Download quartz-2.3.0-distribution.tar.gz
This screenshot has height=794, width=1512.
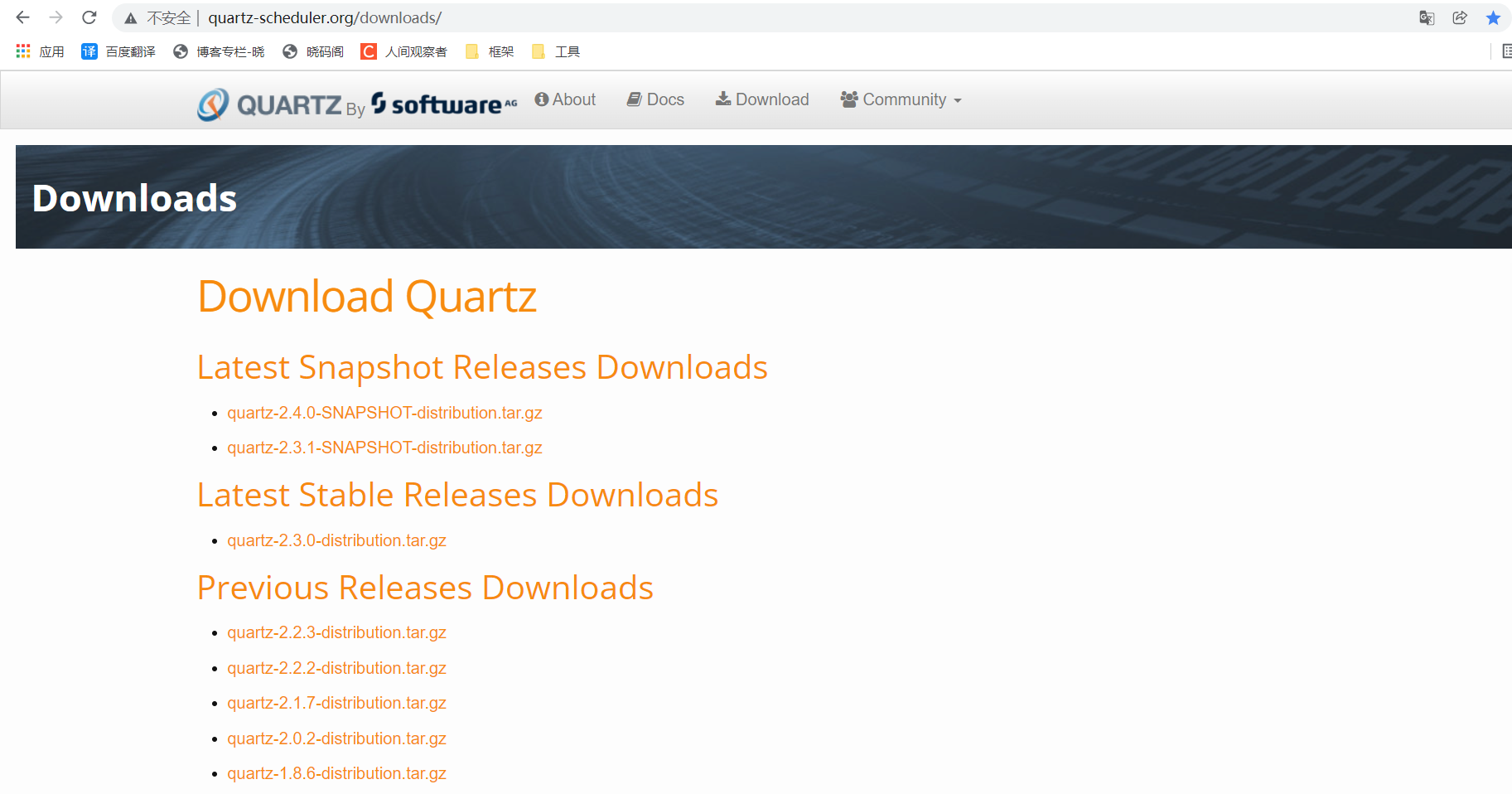(336, 540)
